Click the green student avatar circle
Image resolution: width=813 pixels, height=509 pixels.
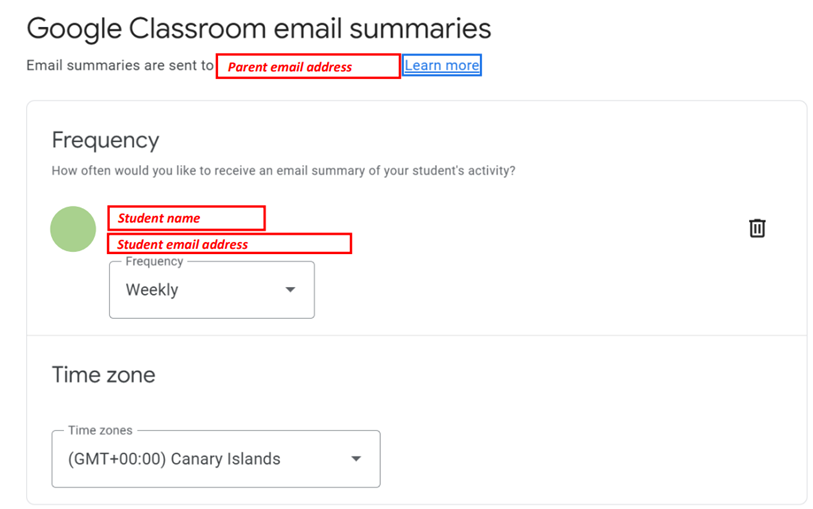coord(73,229)
